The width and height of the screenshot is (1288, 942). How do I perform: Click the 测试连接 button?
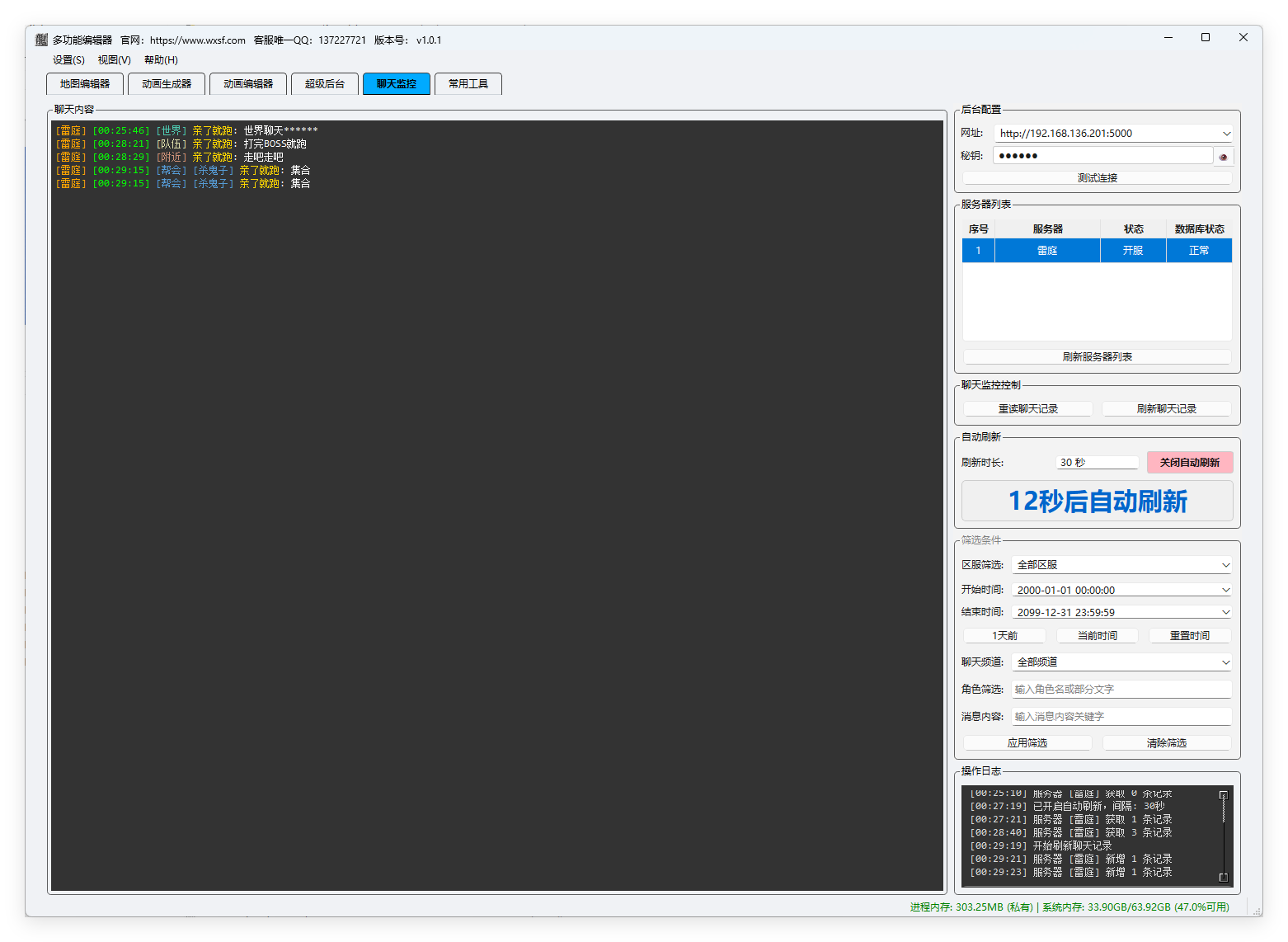click(1097, 178)
